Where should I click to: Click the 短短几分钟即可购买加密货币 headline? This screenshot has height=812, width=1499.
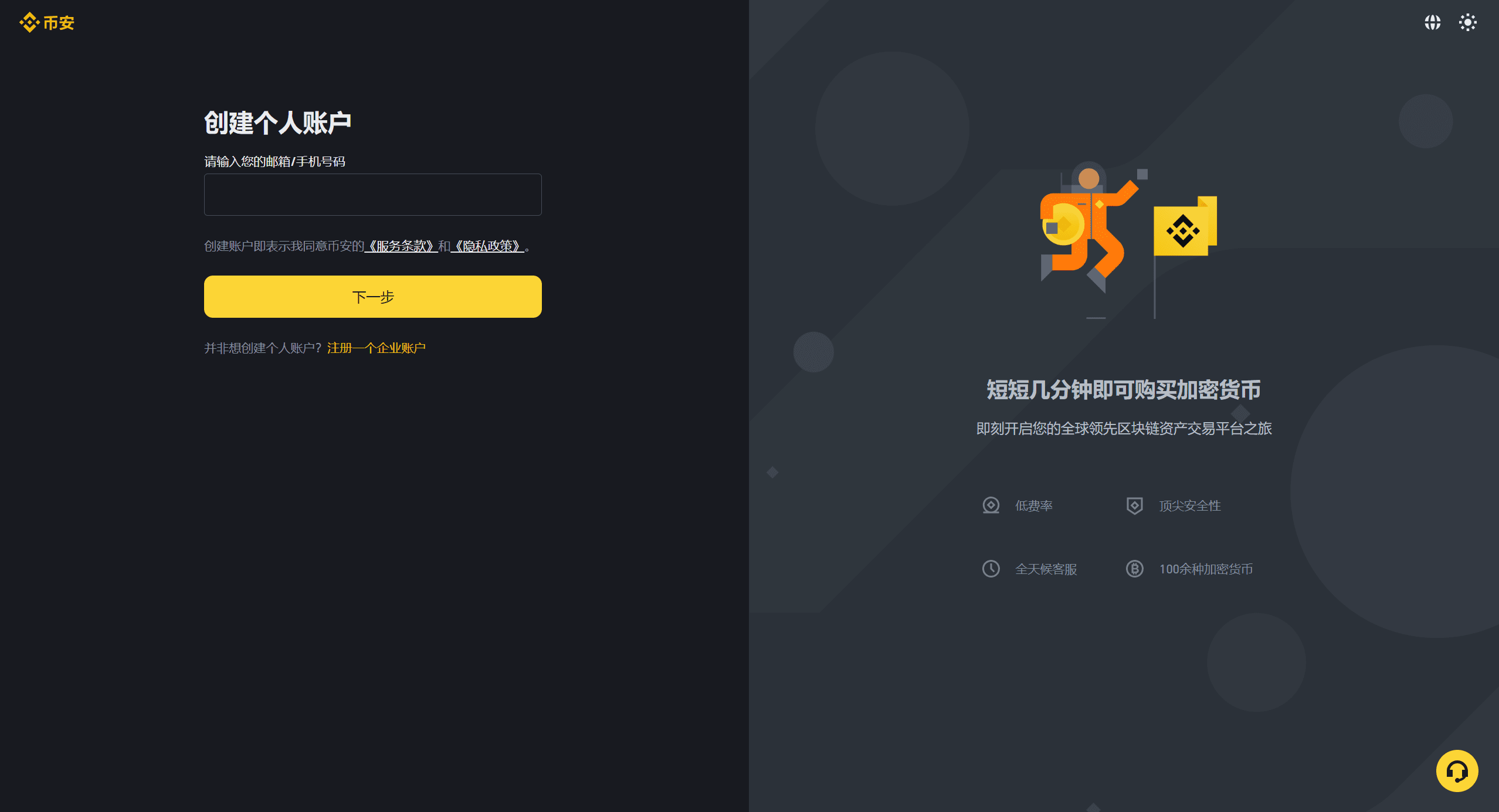pos(1123,389)
